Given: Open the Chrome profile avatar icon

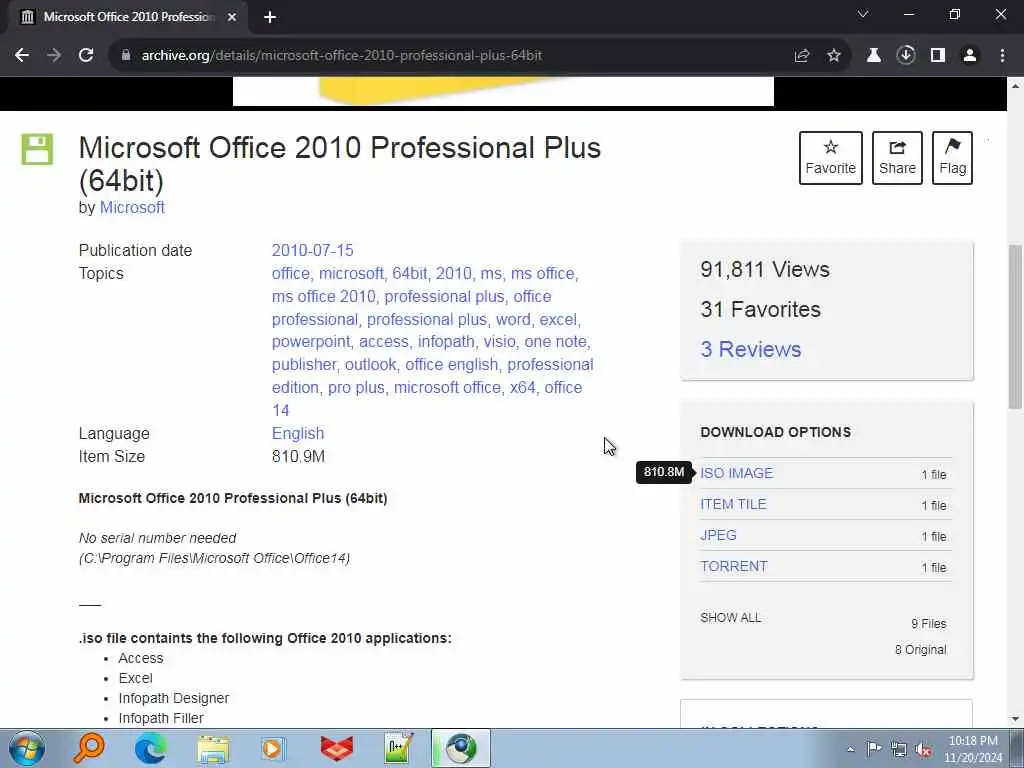Looking at the screenshot, I should pos(970,56).
